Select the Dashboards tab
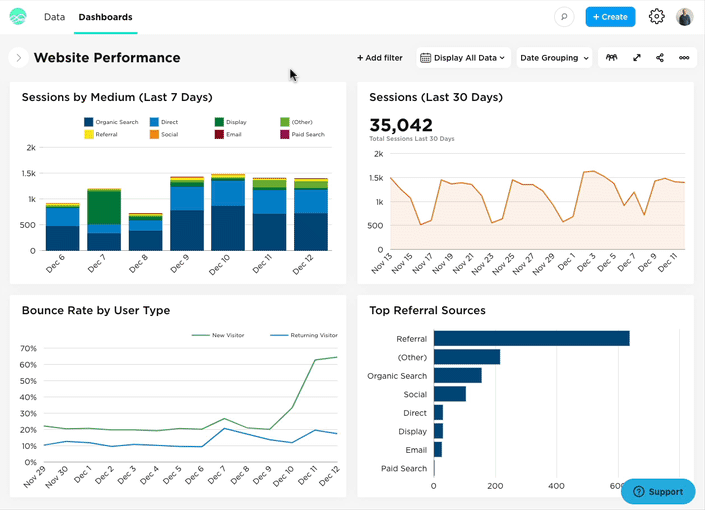The image size is (705, 510). point(105,17)
